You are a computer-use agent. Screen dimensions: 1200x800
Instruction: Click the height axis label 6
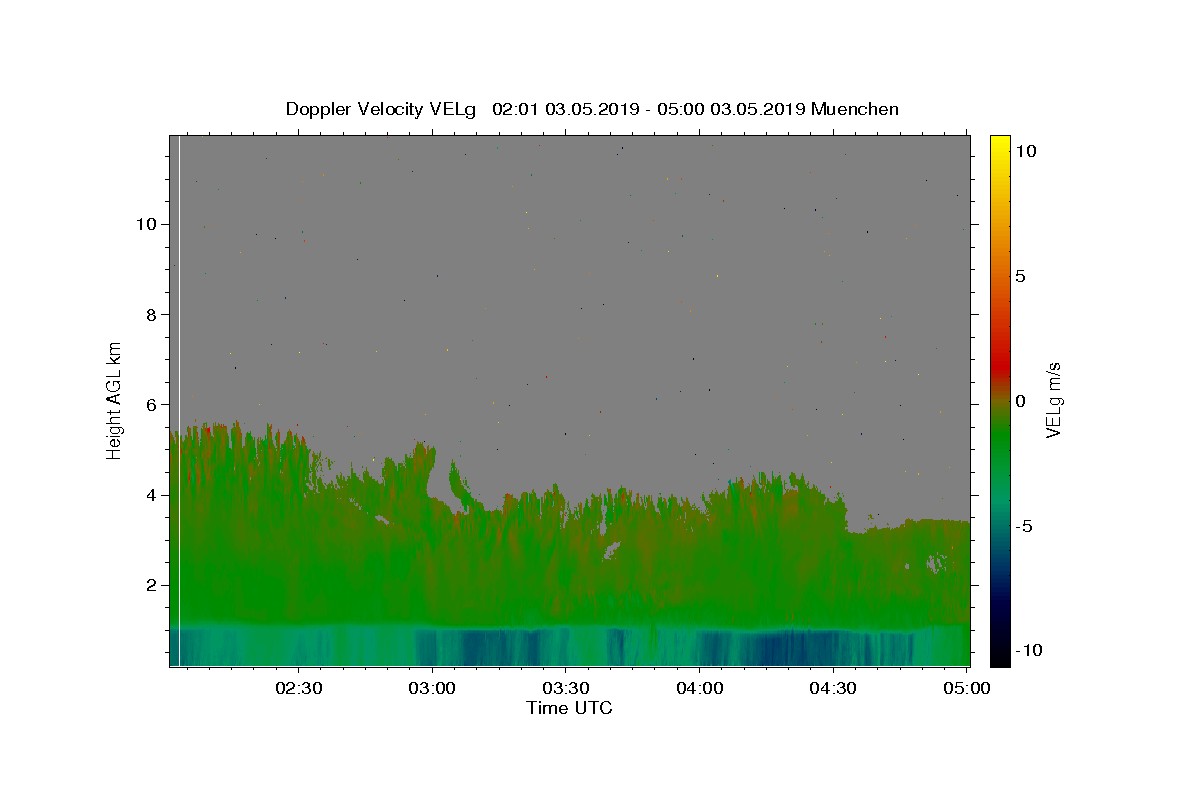151,404
